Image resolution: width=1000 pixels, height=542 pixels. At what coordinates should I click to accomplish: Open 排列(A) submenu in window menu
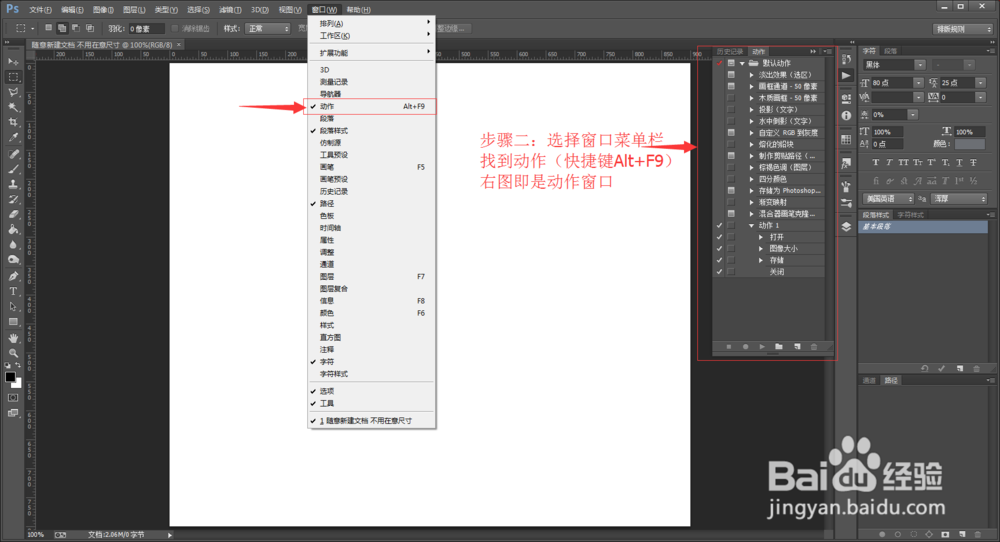(372, 24)
